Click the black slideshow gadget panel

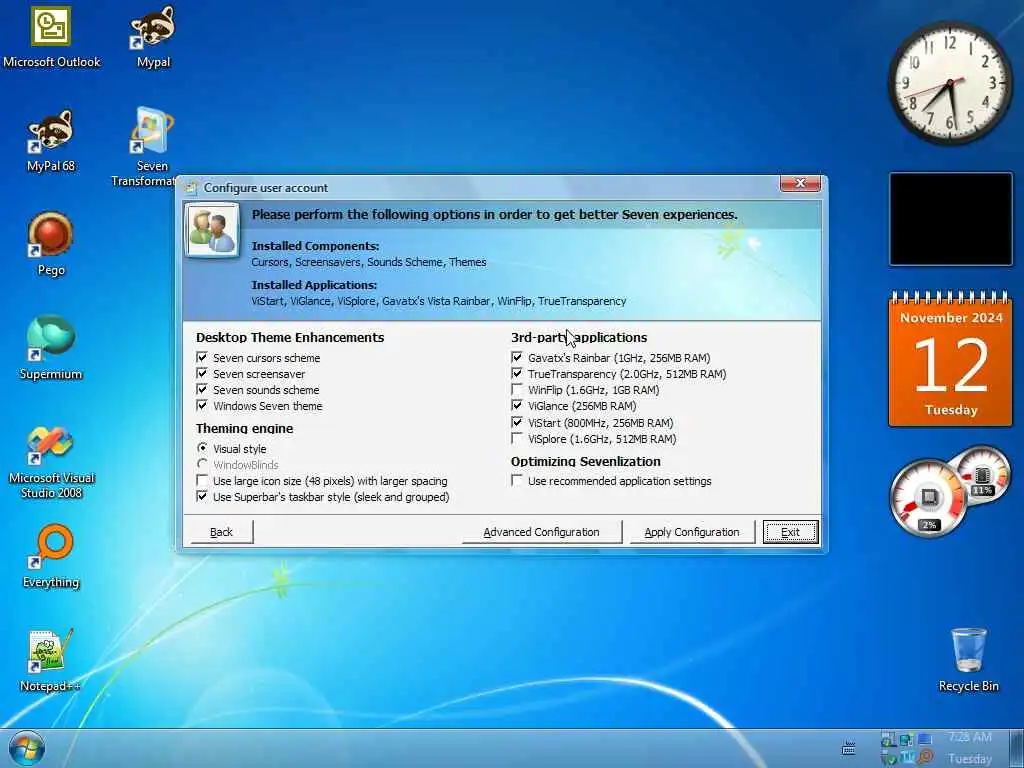coord(950,219)
